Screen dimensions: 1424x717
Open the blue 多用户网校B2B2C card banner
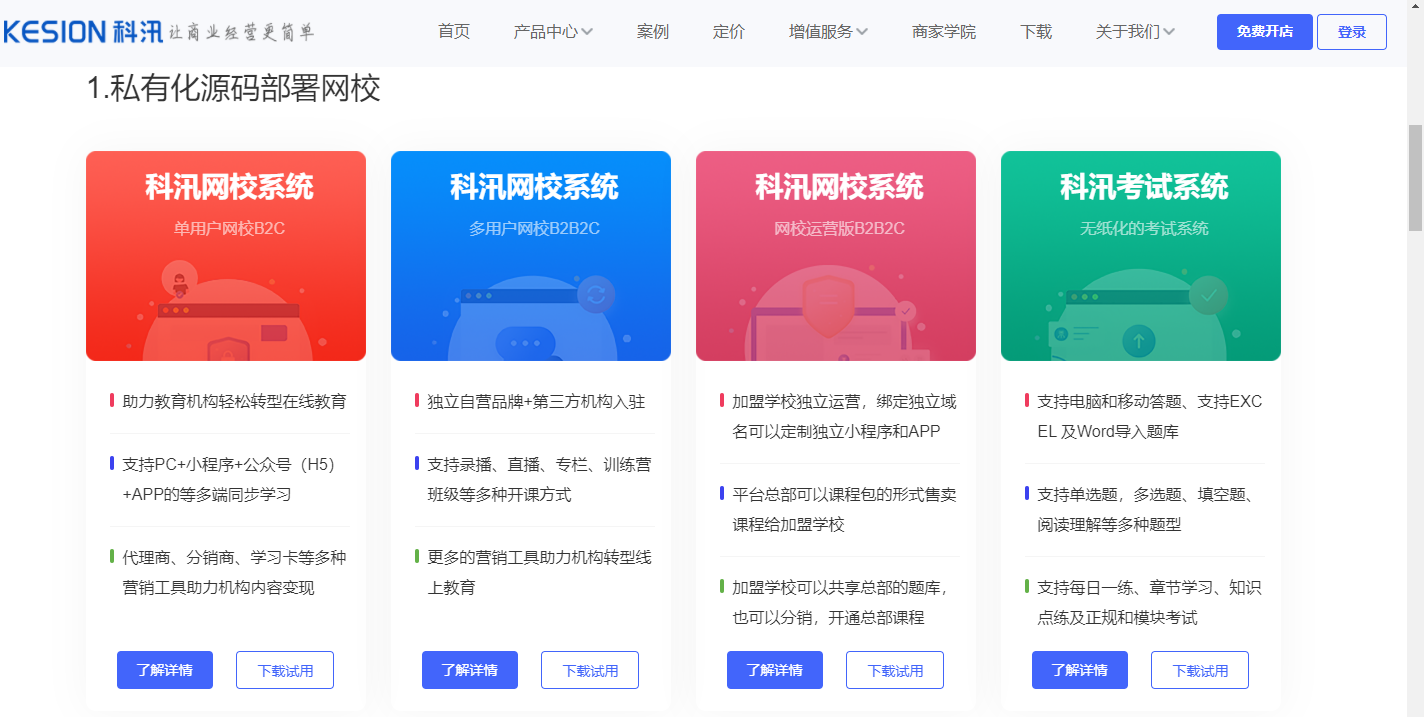(x=531, y=256)
